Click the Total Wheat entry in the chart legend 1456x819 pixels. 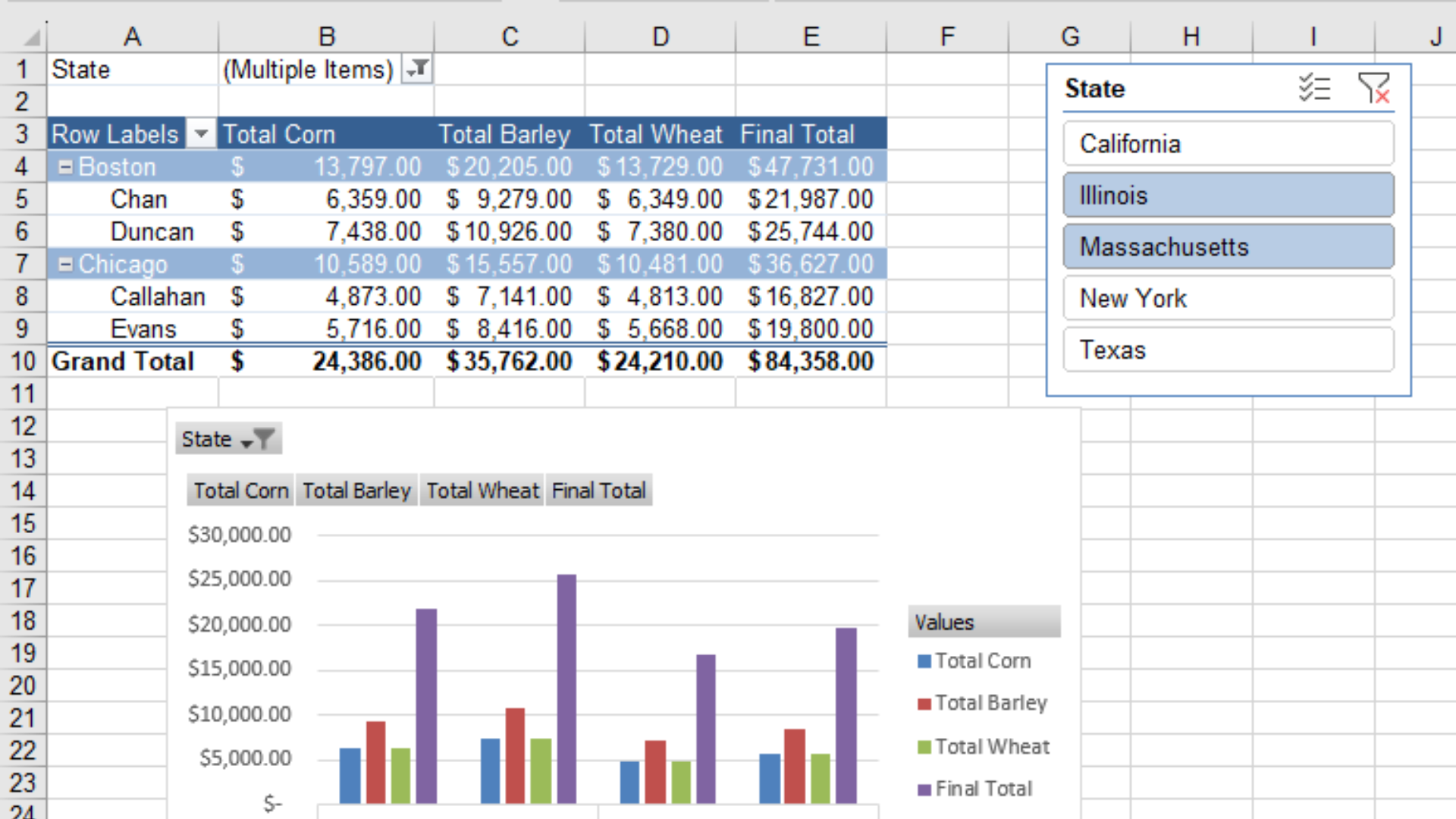[992, 746]
